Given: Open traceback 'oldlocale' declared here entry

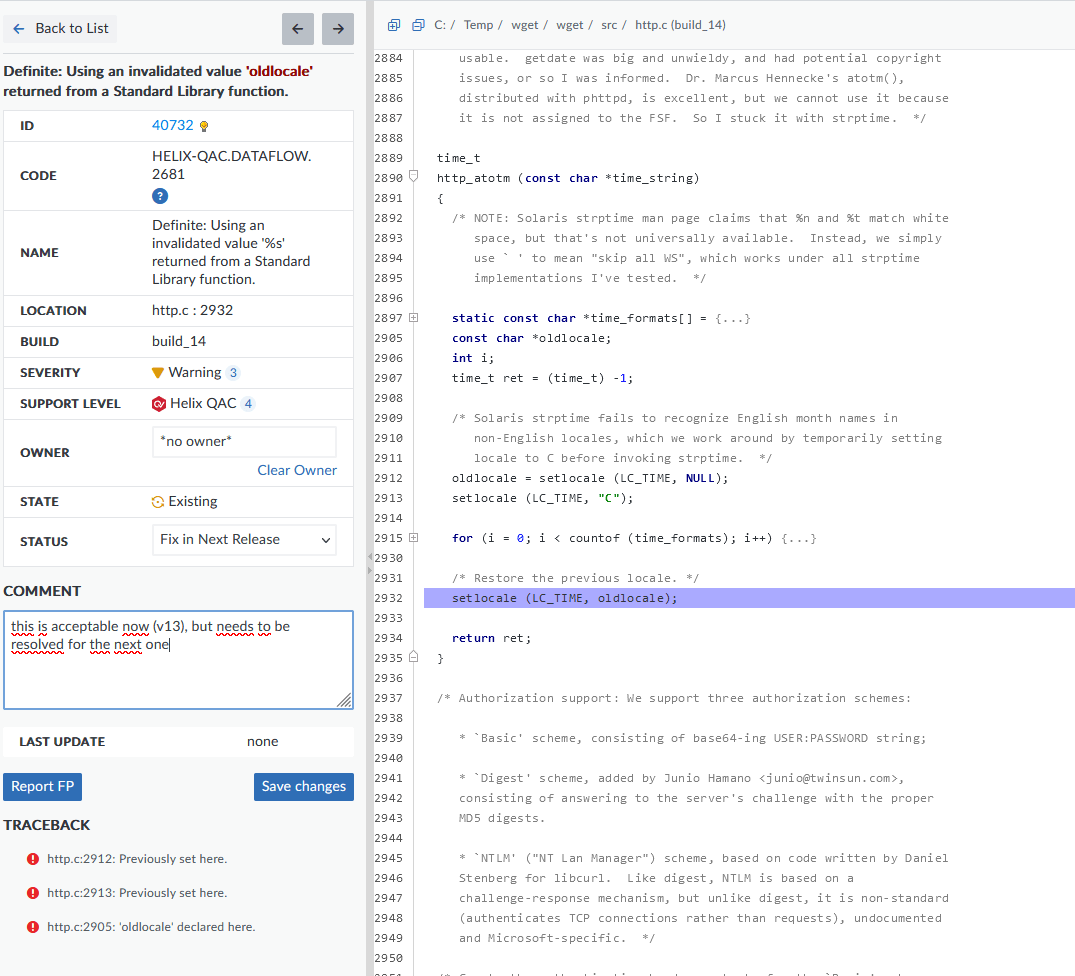Looking at the screenshot, I should click(x=151, y=927).
